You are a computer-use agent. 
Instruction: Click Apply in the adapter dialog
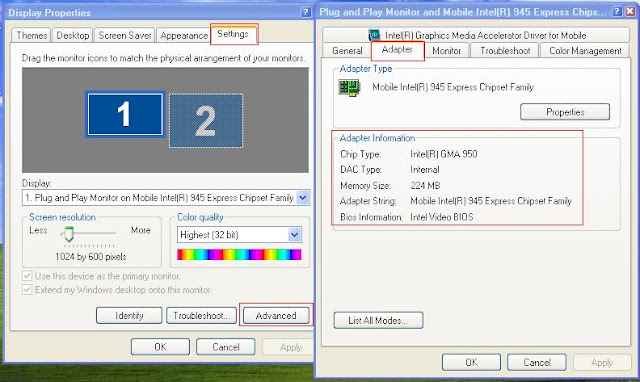coord(602,362)
